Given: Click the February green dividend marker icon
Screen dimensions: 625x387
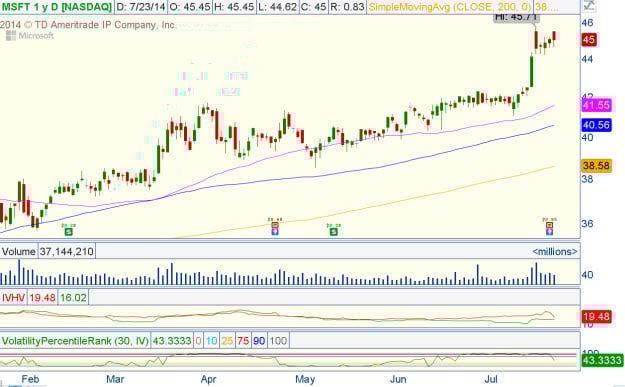Looking at the screenshot, I should coord(69,232).
